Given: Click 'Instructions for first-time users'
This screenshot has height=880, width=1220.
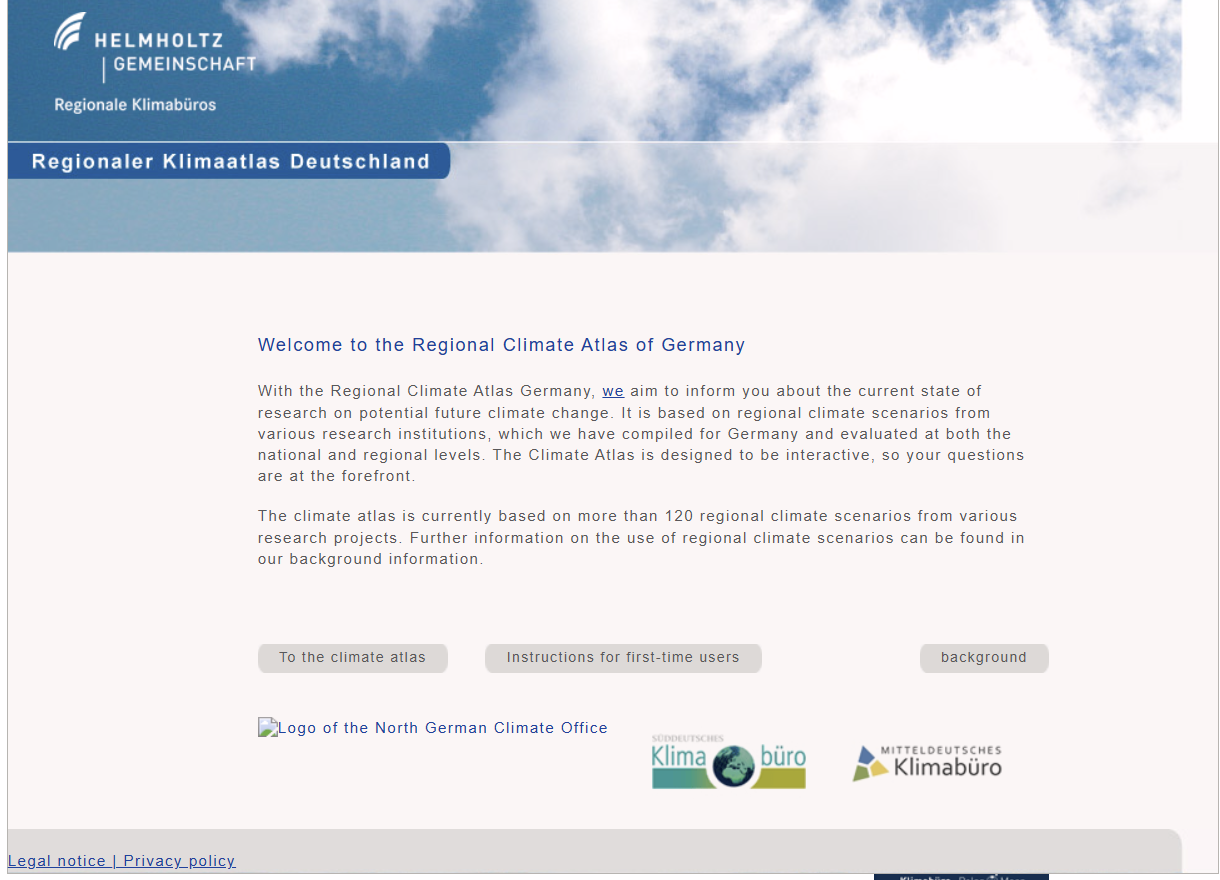Looking at the screenshot, I should 622,657.
